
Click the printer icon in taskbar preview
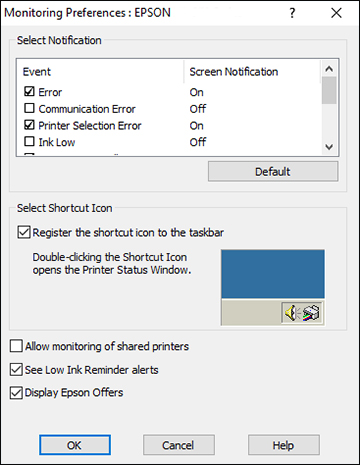click(x=311, y=313)
